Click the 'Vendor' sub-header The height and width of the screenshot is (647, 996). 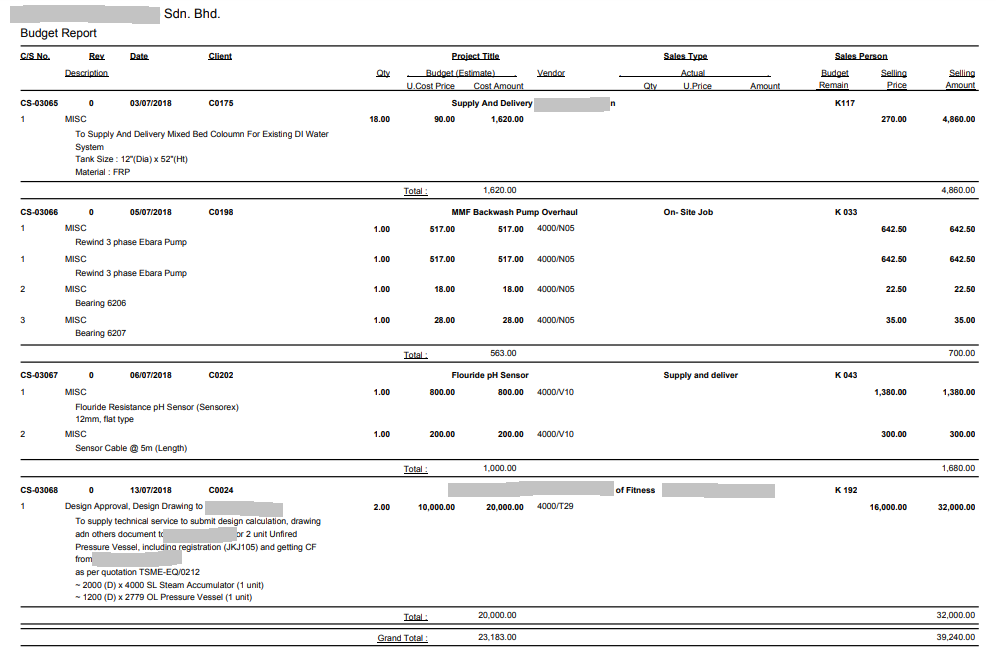click(x=551, y=73)
